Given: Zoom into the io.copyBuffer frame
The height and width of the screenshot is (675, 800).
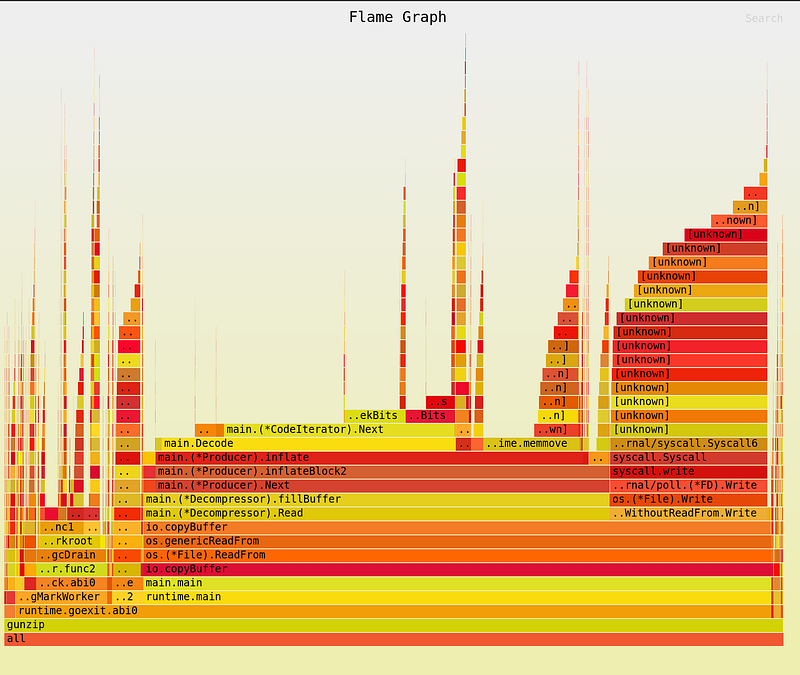Looking at the screenshot, I should coord(300,527).
